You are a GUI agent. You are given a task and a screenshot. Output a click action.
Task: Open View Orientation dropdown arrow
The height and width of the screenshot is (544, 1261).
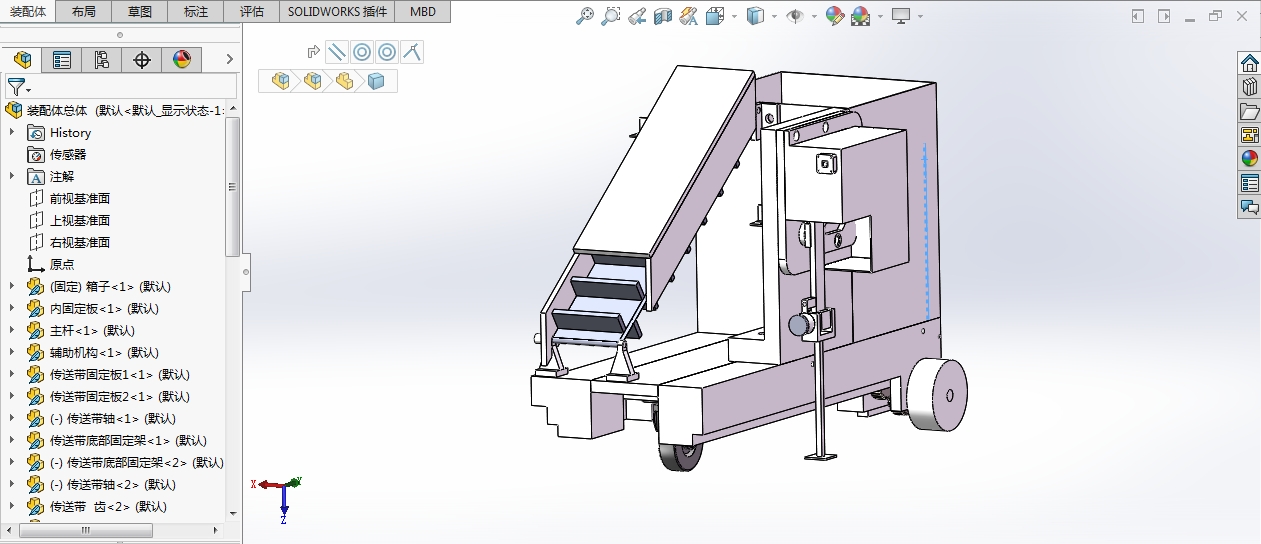coord(734,16)
